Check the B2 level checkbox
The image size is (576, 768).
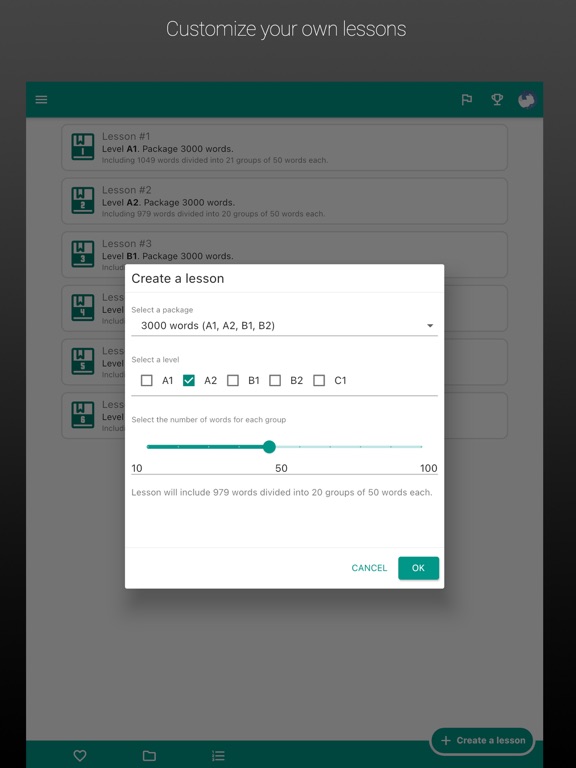point(275,381)
